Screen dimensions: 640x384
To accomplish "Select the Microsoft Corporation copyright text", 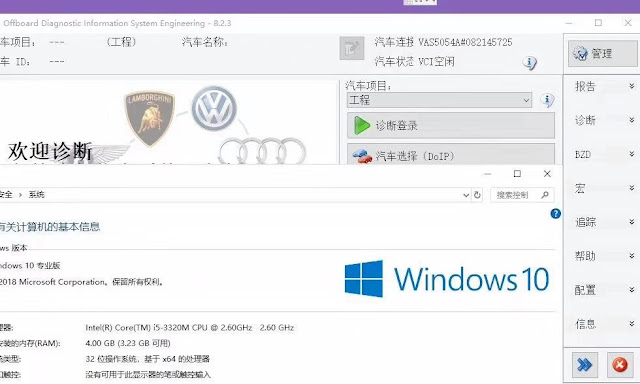I will click(82, 282).
